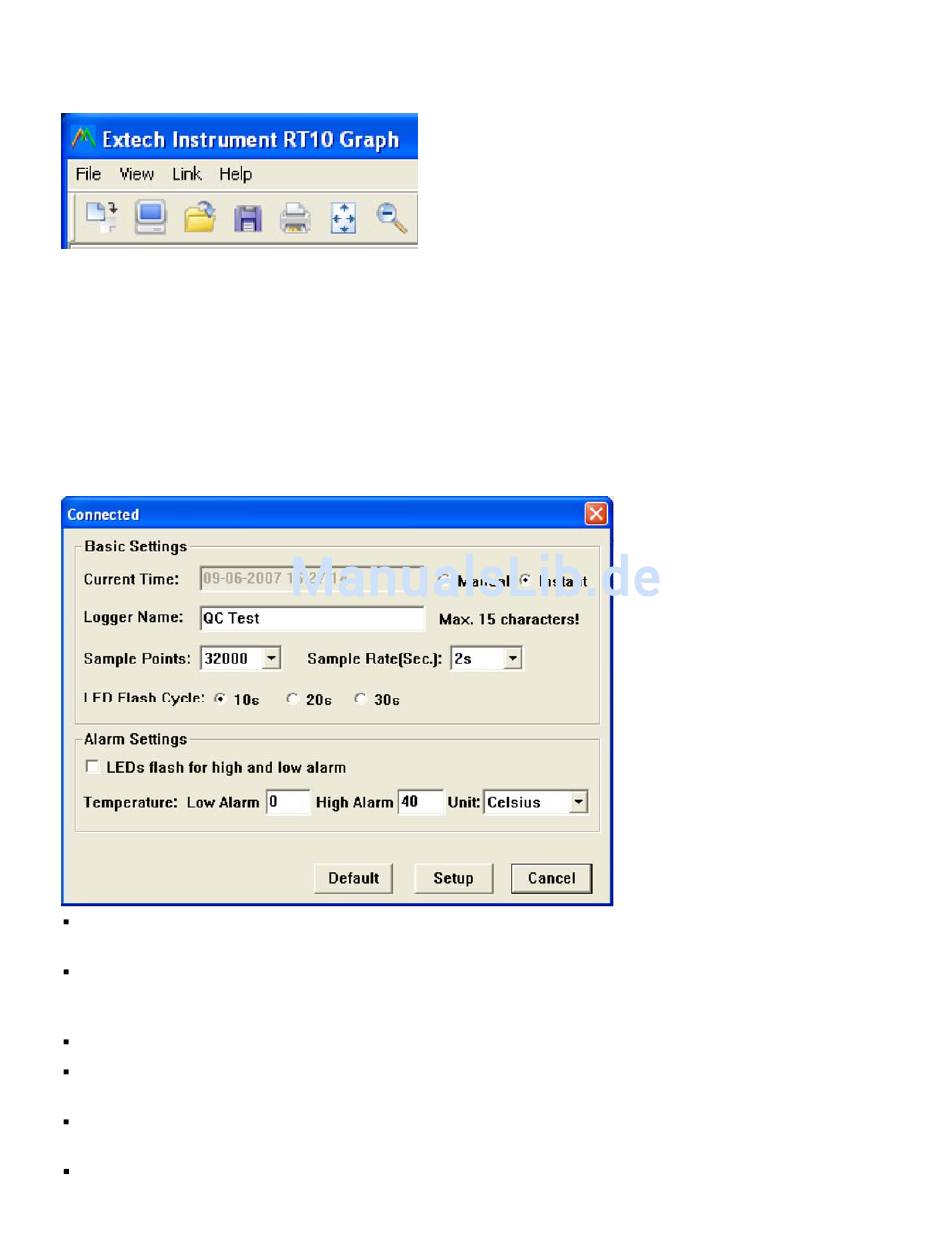Open the Sample Points dropdown
950x1260 pixels.
[271, 658]
